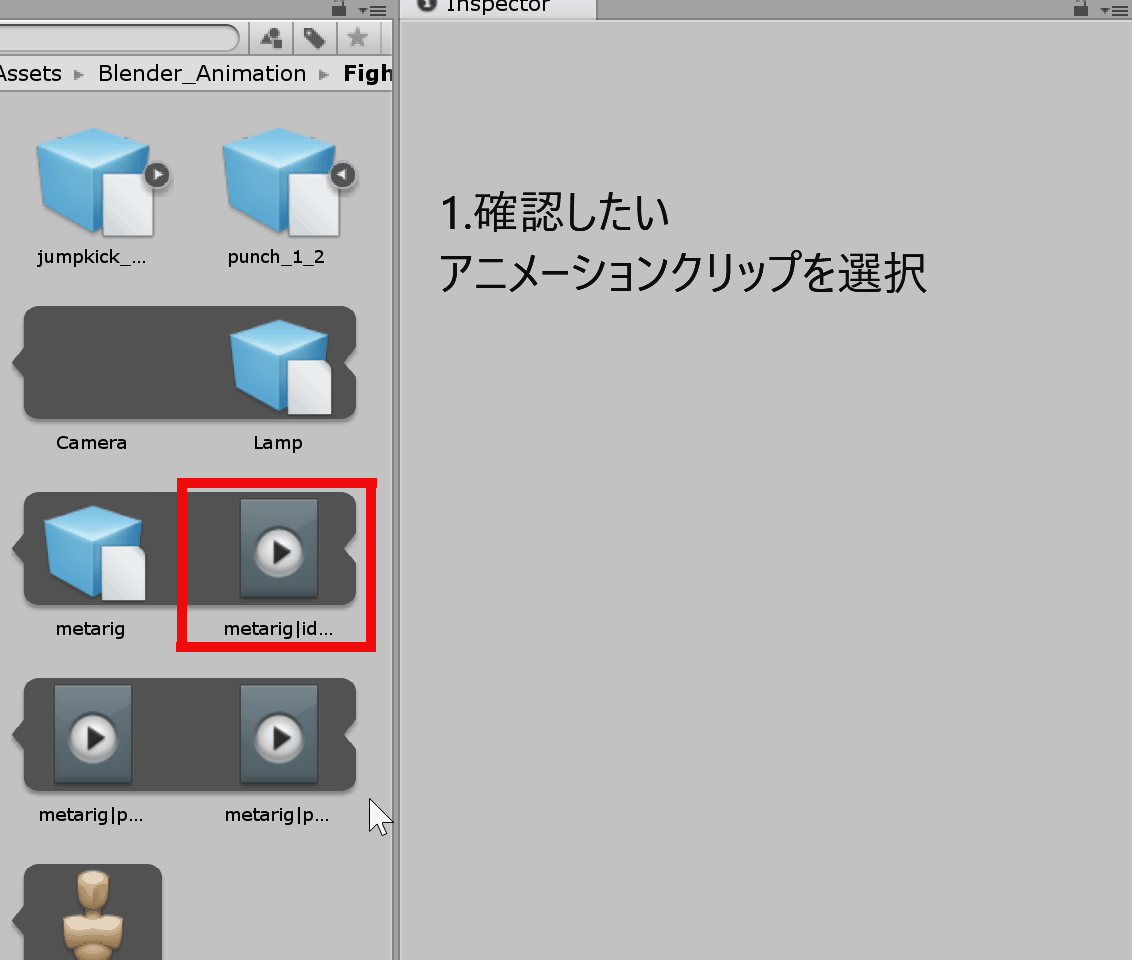This screenshot has height=960, width=1132.
Task: Click the Inspector panel info icon
Action: (426, 4)
